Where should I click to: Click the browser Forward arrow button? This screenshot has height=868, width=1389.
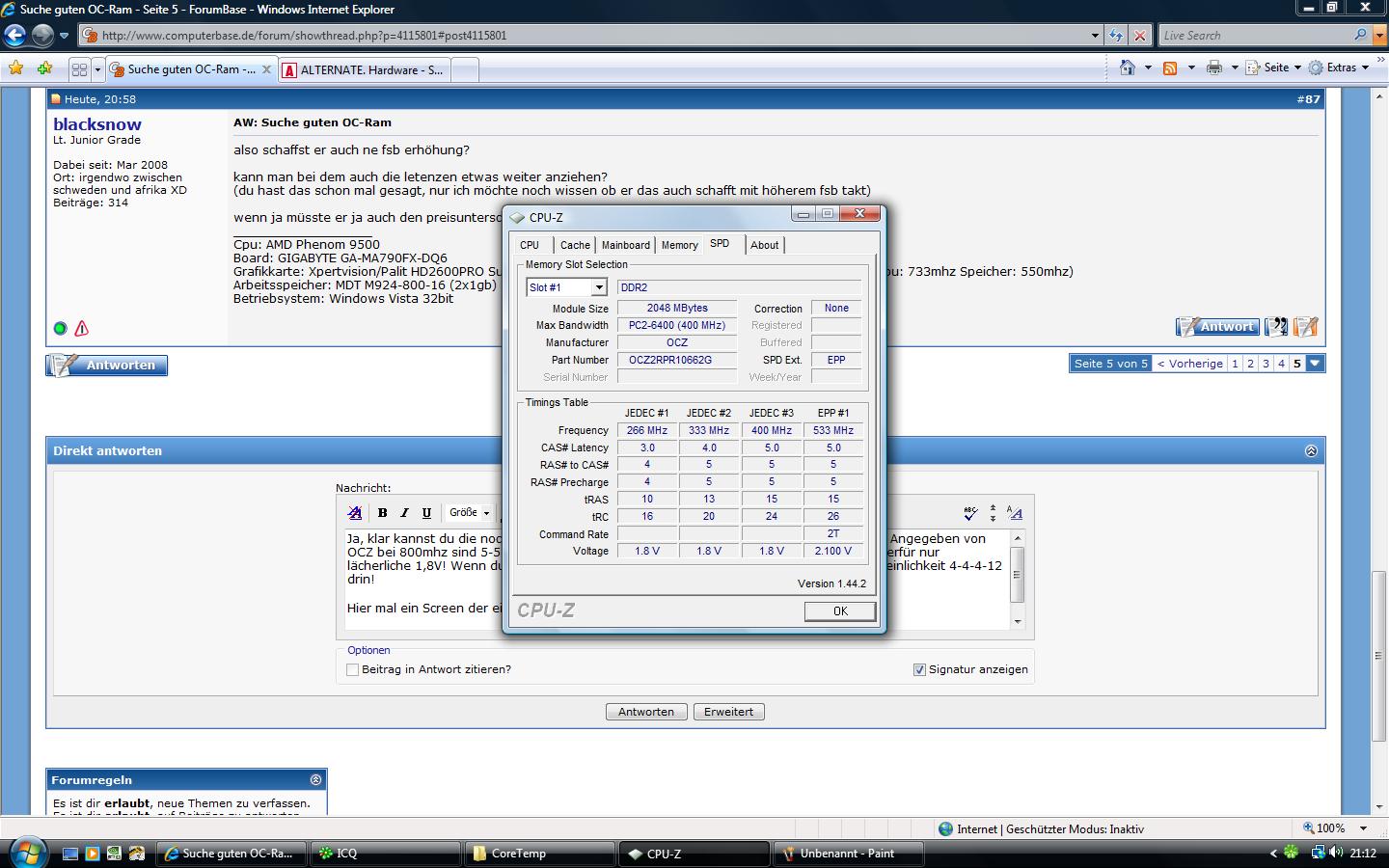point(42,36)
